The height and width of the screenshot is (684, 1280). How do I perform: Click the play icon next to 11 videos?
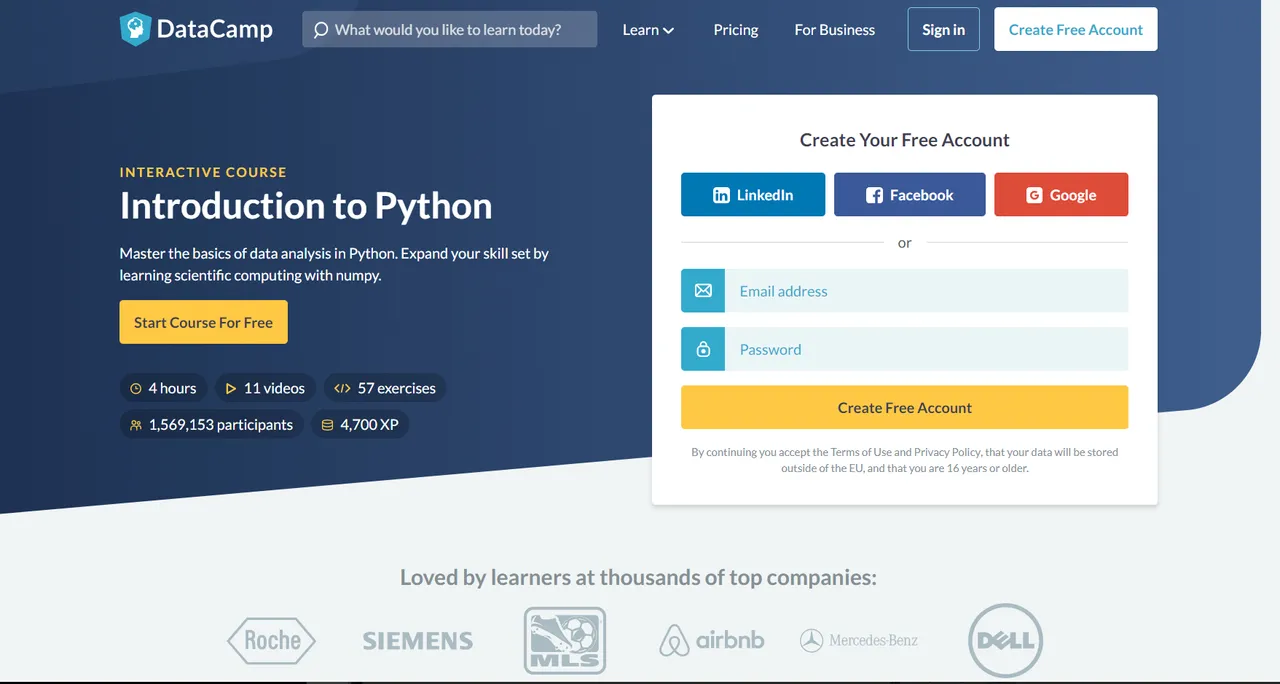(231, 388)
